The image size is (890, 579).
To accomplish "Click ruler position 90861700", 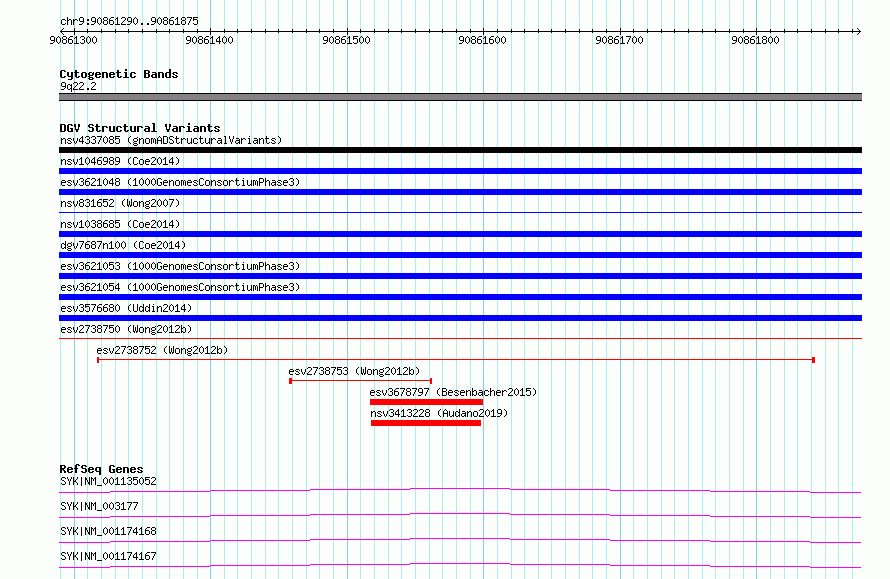I will coord(619,40).
